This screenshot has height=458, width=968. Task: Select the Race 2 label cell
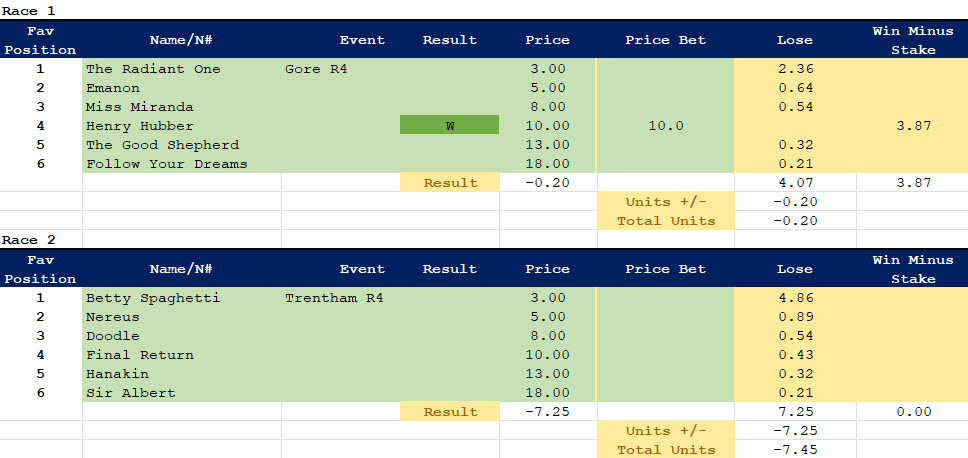(x=29, y=239)
